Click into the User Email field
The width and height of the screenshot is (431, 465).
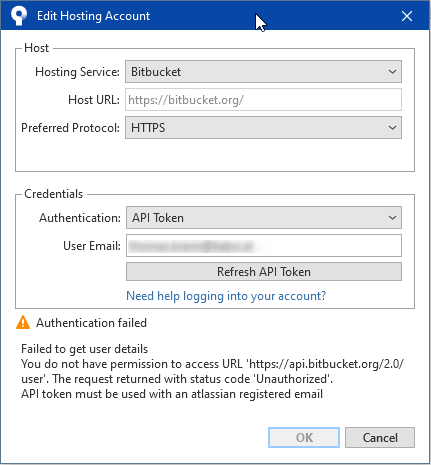(264, 246)
